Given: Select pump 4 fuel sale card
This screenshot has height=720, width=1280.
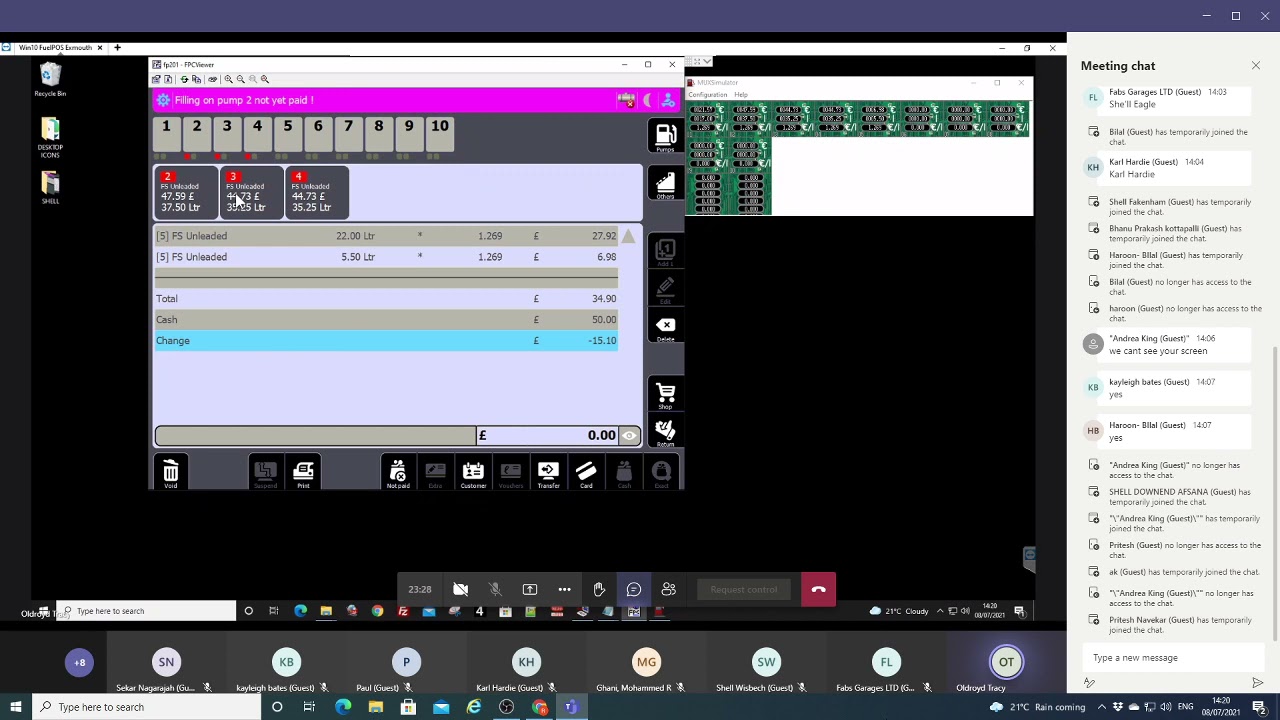Looking at the screenshot, I should point(317,192).
